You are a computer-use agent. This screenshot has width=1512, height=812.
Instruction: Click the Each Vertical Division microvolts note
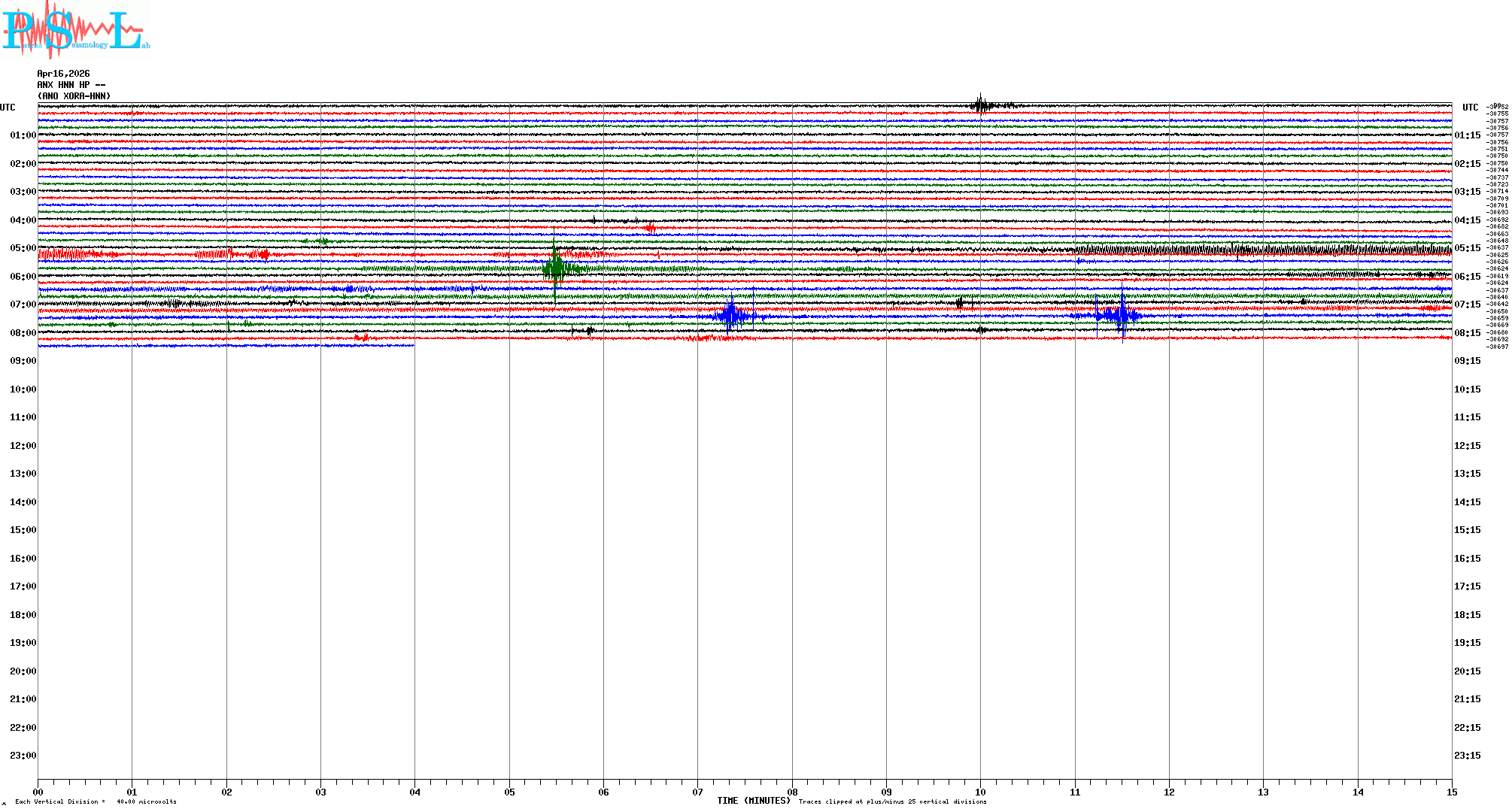(x=96, y=801)
